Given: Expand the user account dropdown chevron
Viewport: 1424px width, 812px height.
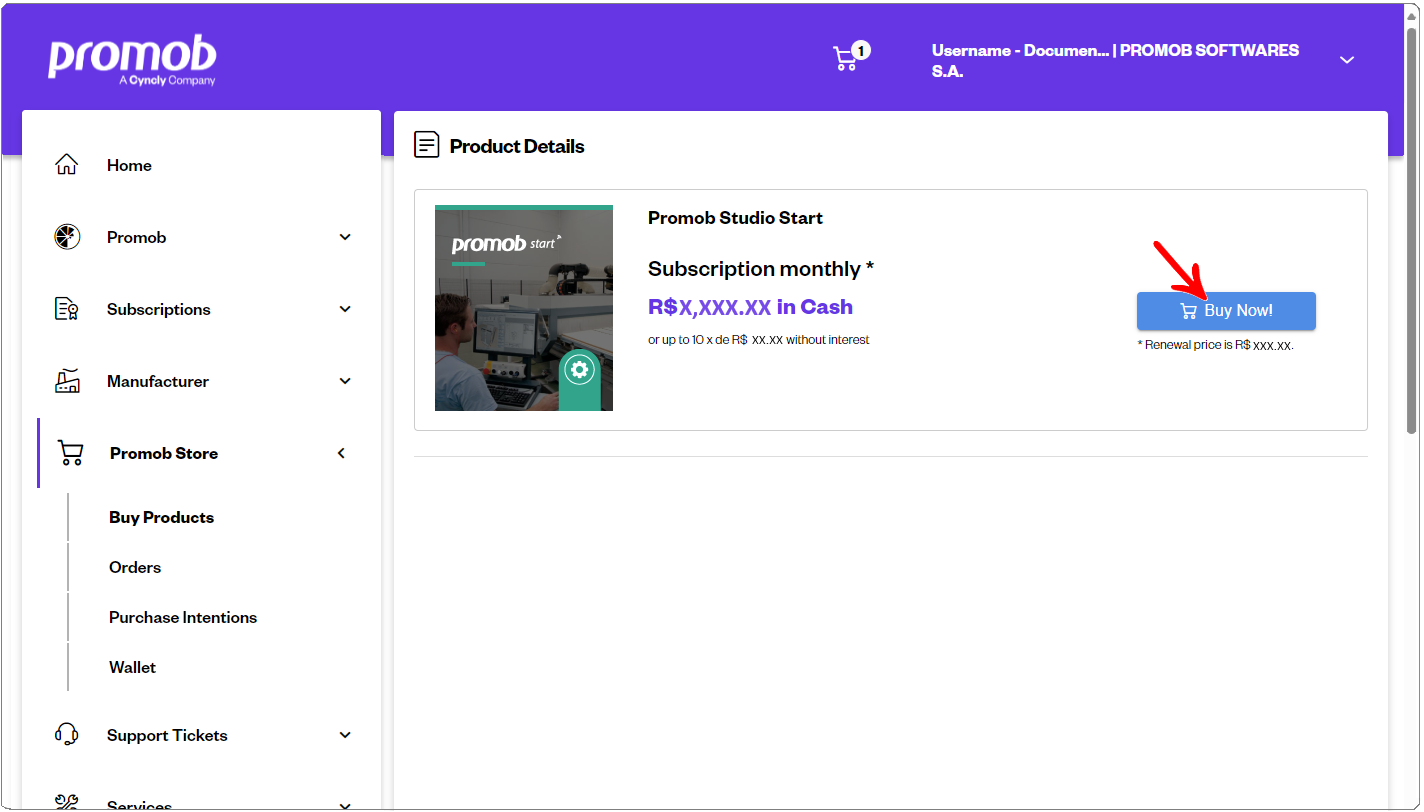Looking at the screenshot, I should (1347, 60).
